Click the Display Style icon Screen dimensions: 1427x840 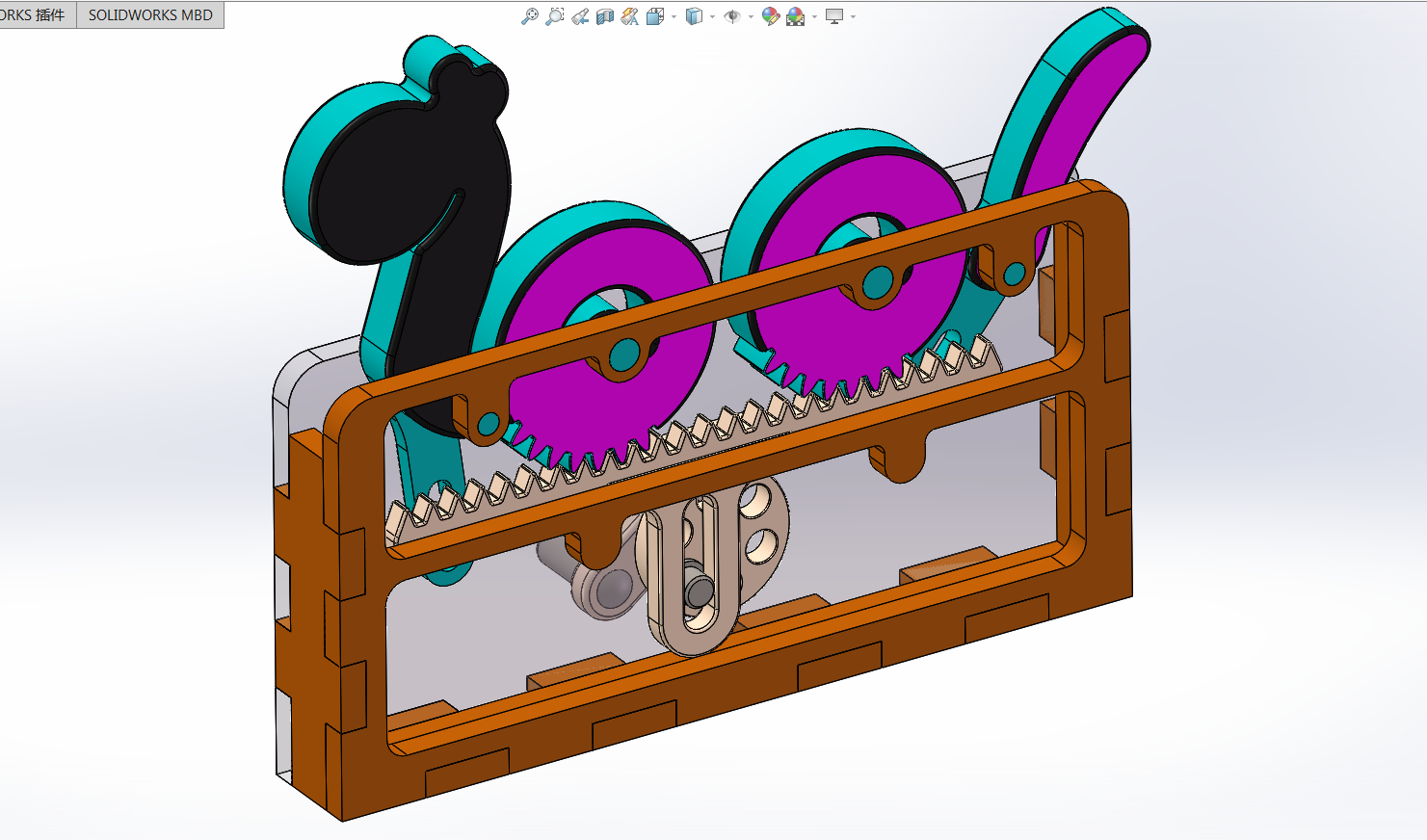[x=694, y=16]
